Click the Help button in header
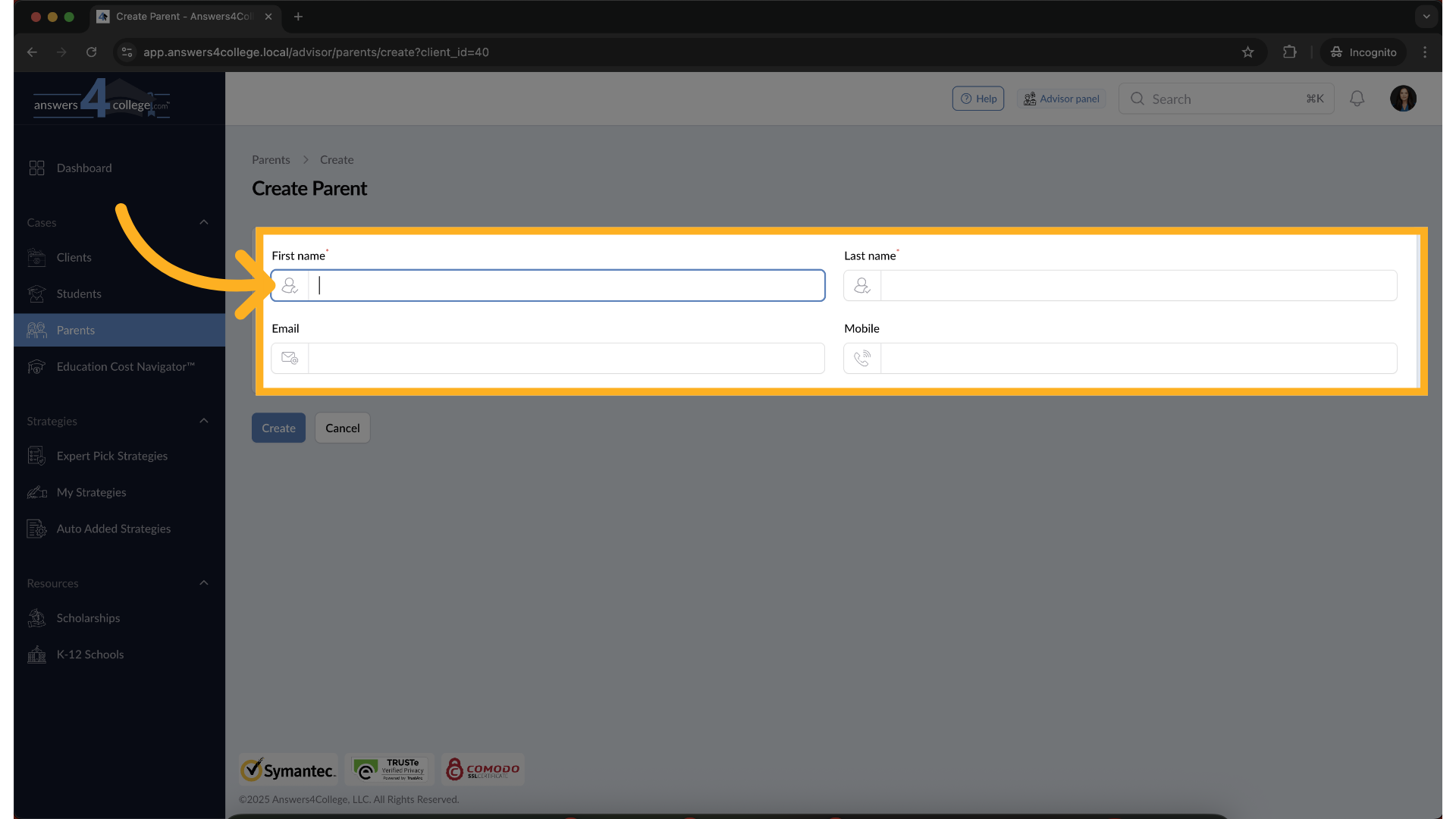Screen dimensions: 1456x819 pos(977,99)
